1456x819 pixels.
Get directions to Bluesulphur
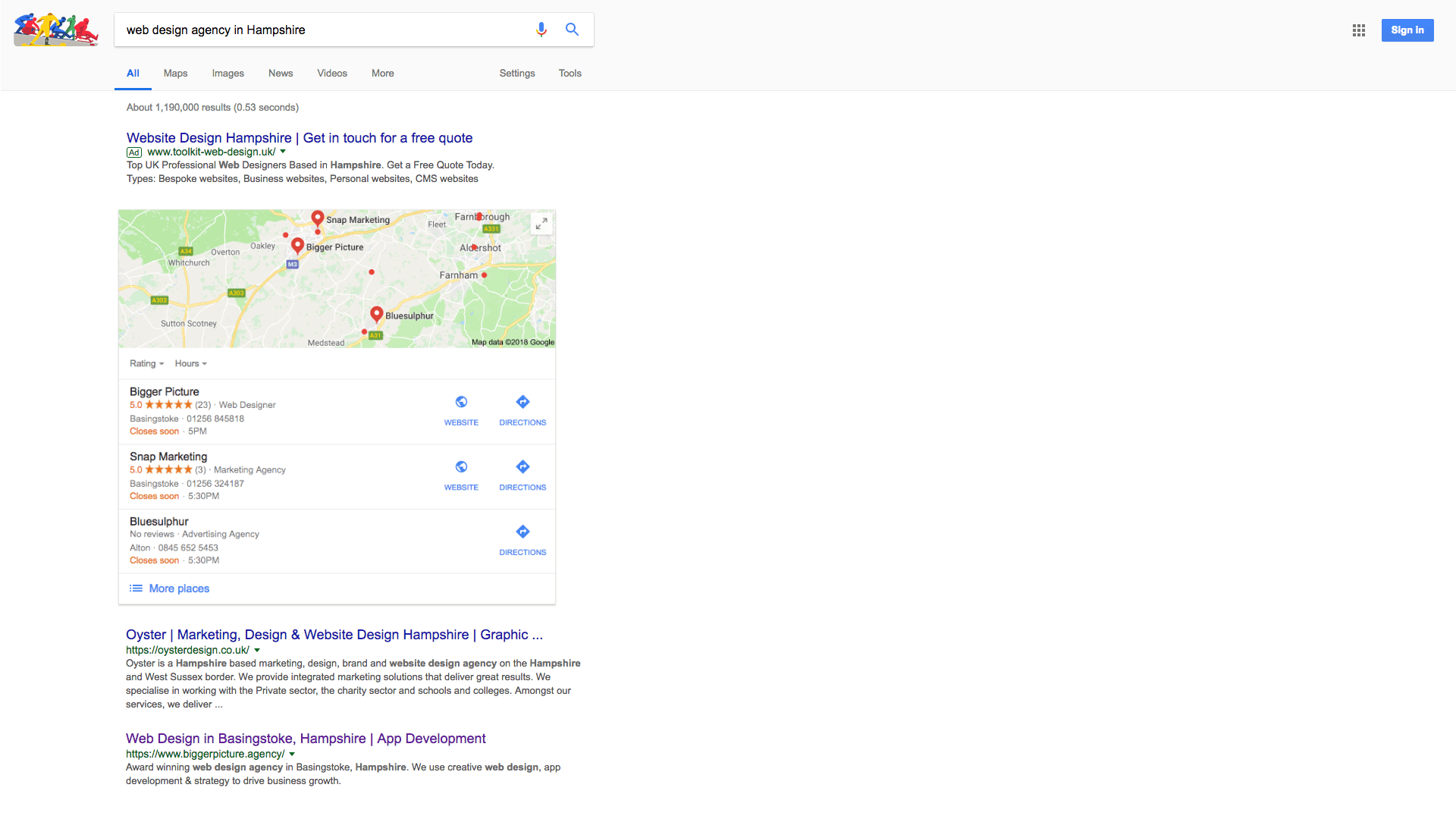coord(522,532)
